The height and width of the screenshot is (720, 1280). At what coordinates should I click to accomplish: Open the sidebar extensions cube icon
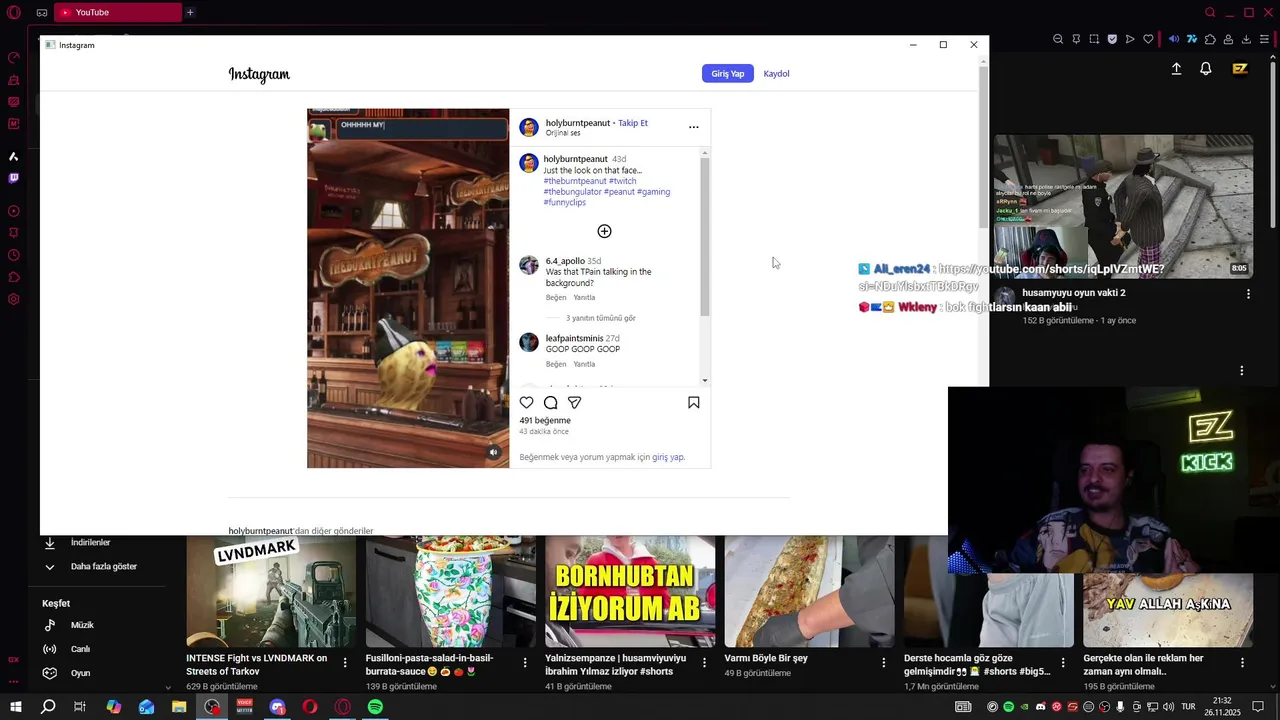coord(14,277)
